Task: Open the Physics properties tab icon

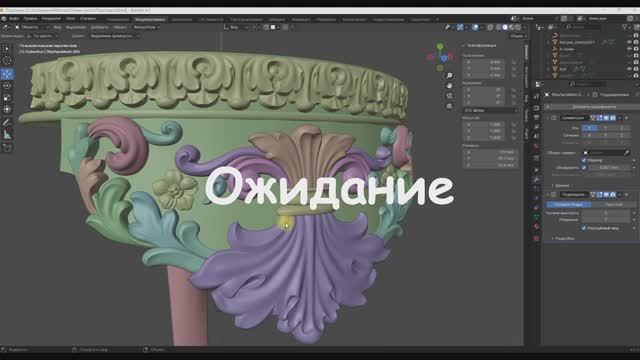Action: point(536,198)
